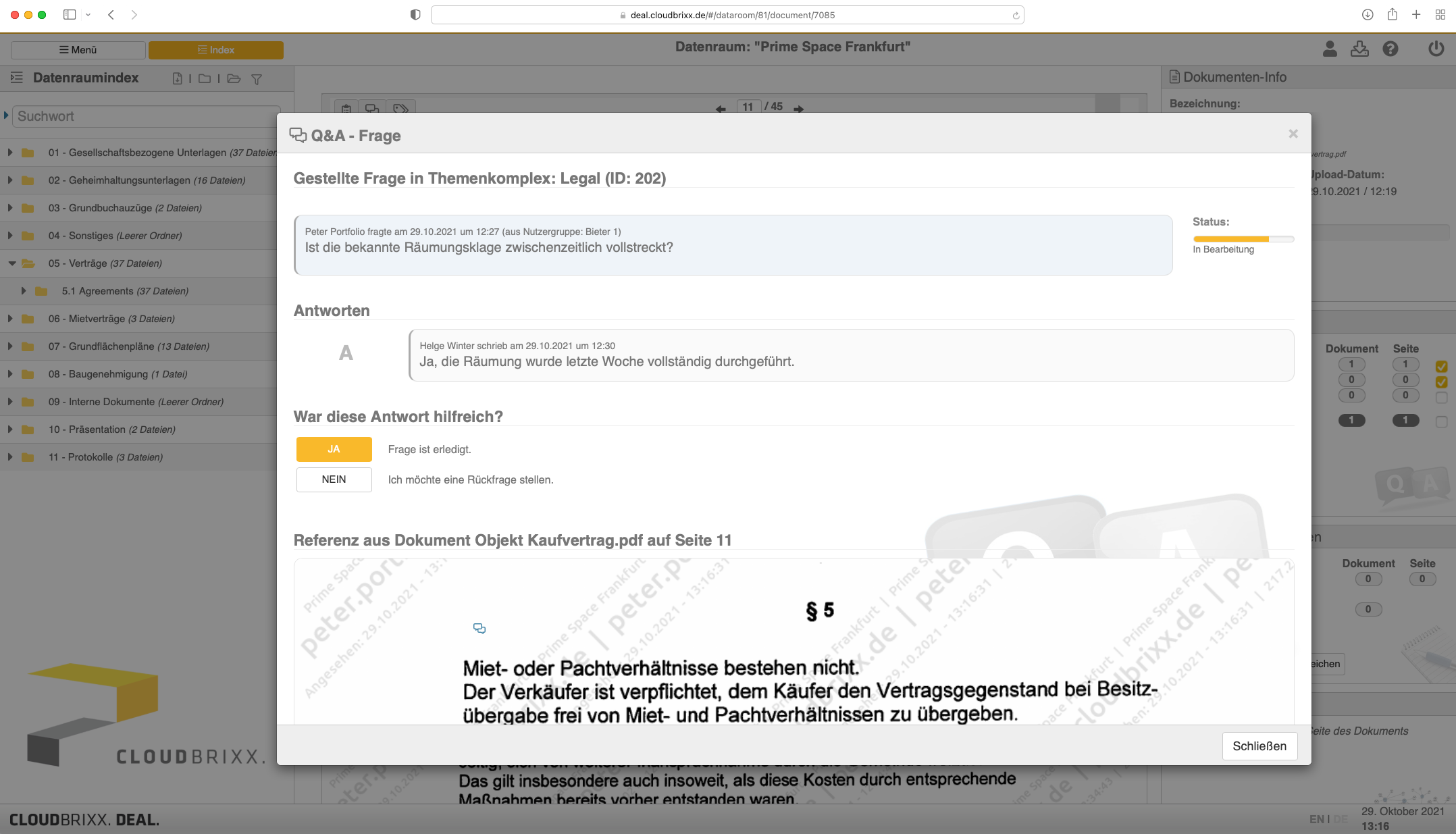
Task: Expand folder 03 - Grundbuchauszüge
Action: [10, 208]
